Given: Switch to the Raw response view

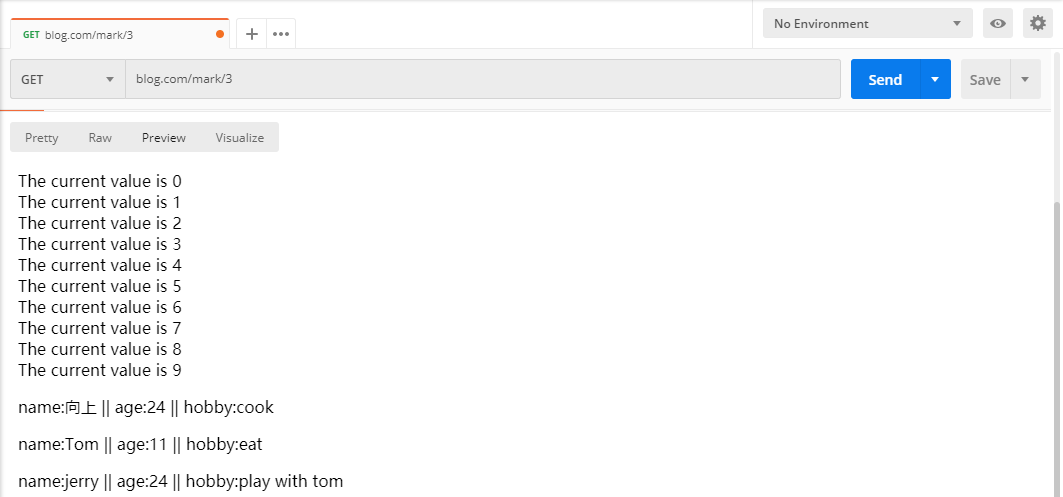Looking at the screenshot, I should point(100,138).
